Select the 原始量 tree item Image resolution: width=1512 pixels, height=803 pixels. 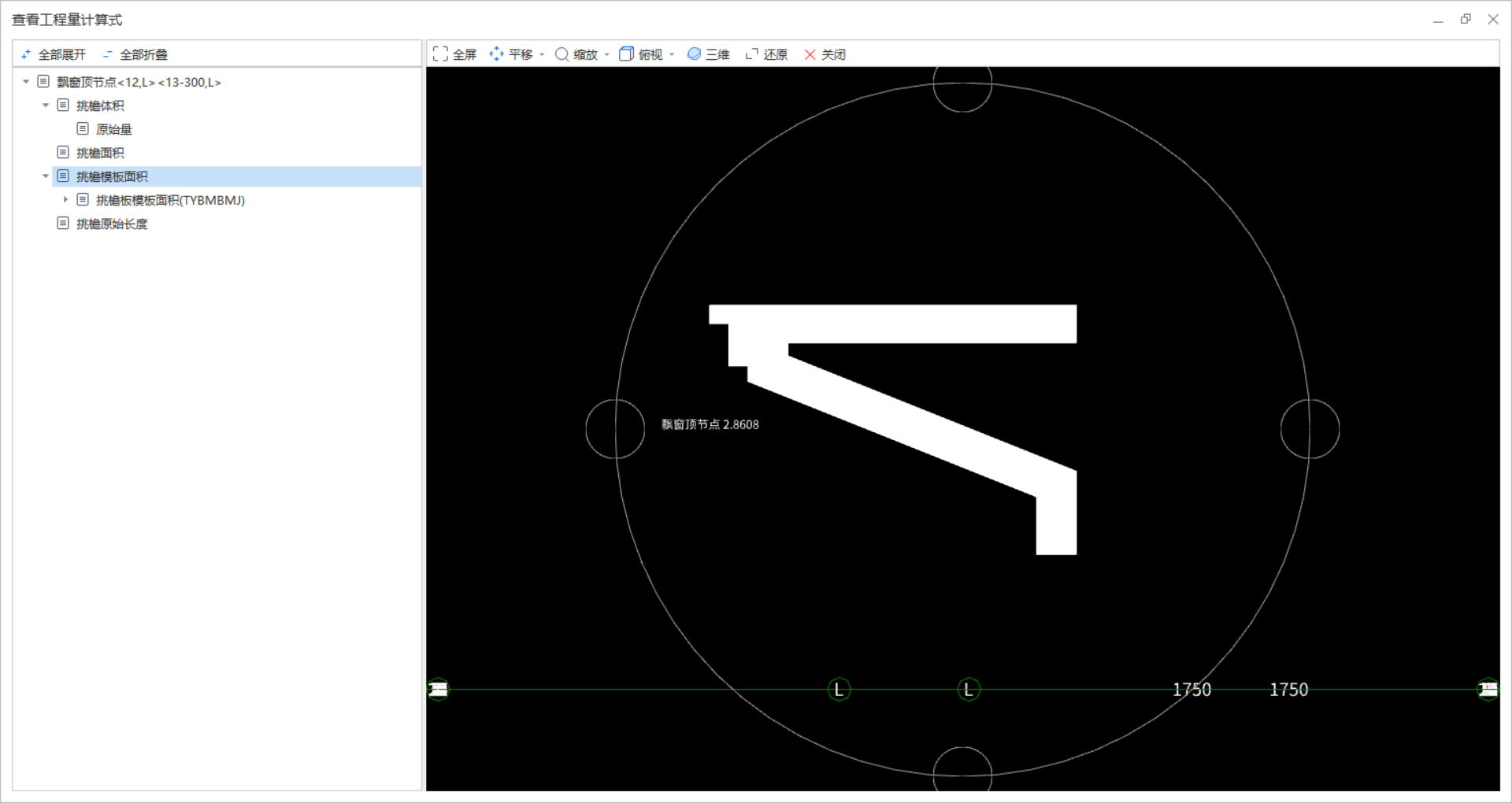click(x=113, y=129)
